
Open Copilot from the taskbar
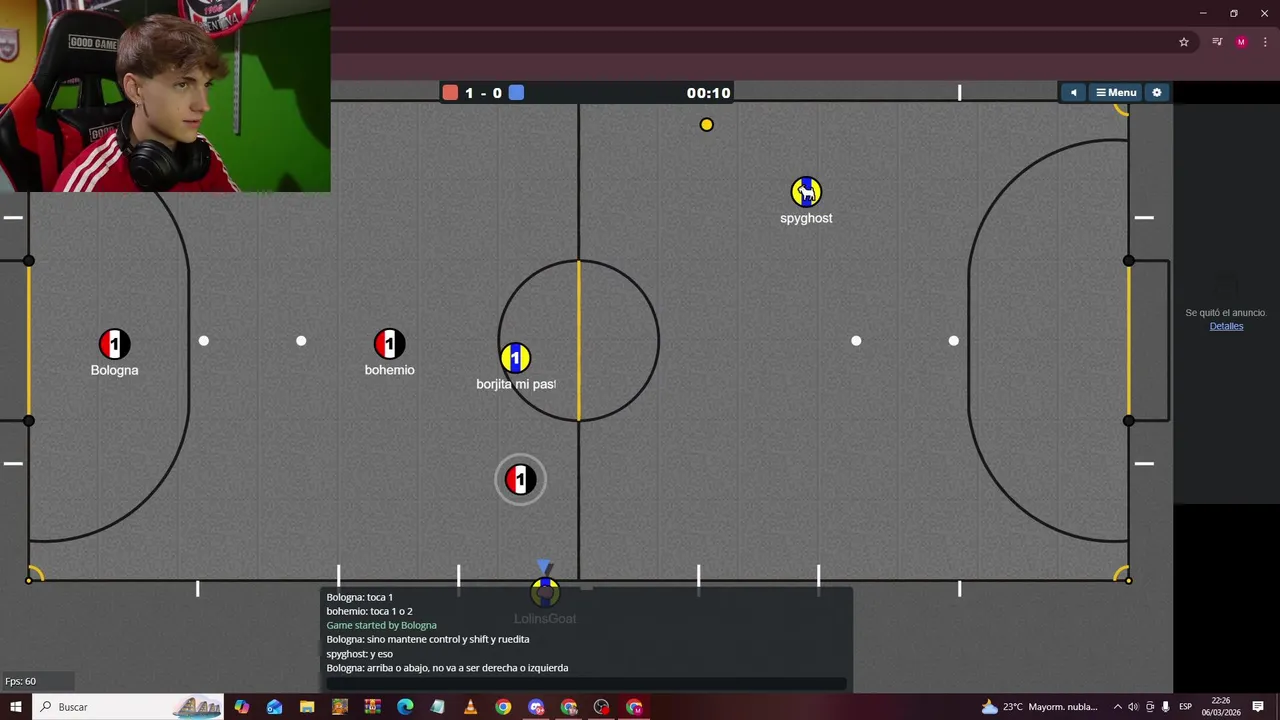[242, 707]
